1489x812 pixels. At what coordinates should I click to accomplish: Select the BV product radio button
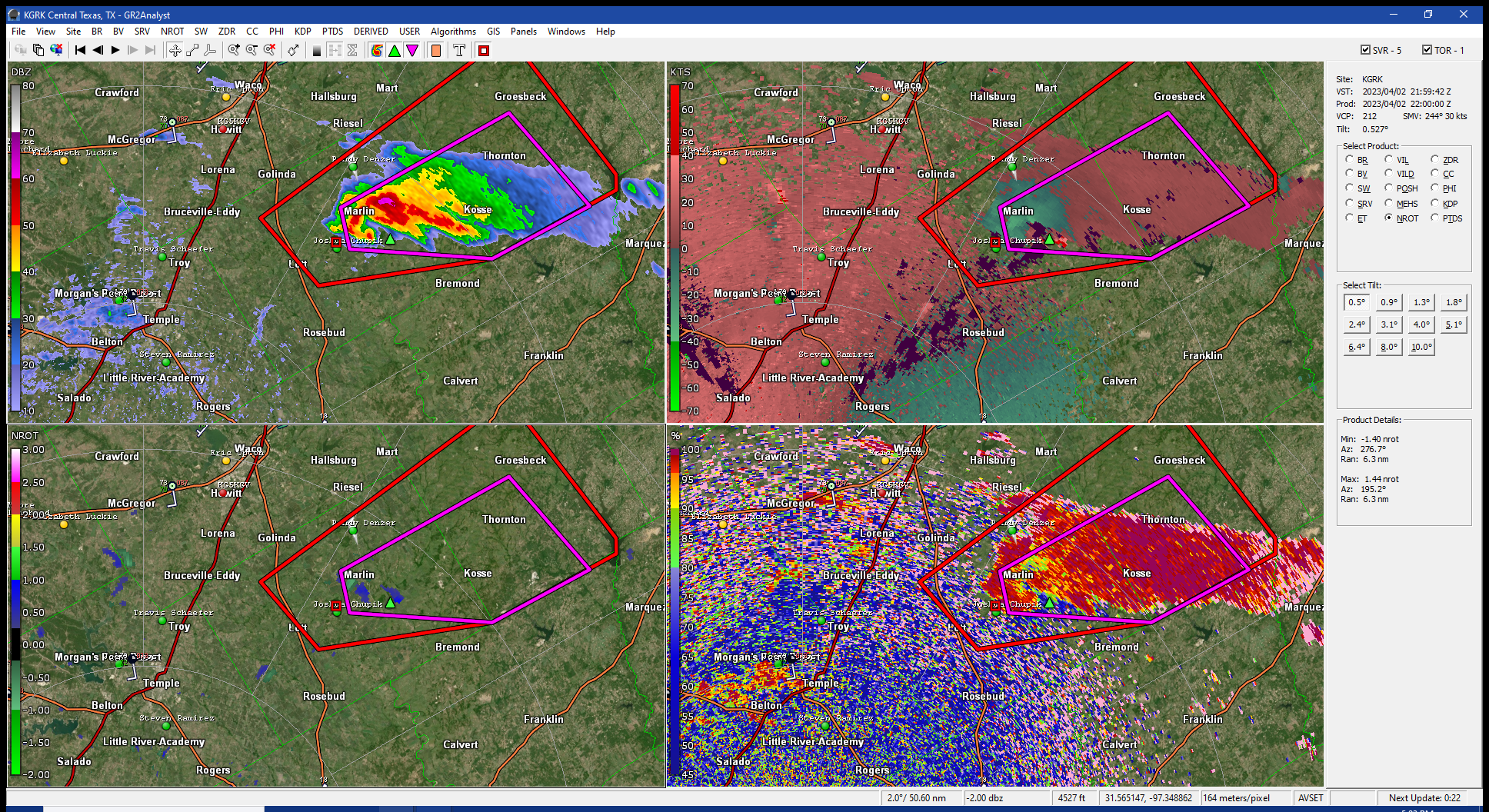tap(1349, 173)
